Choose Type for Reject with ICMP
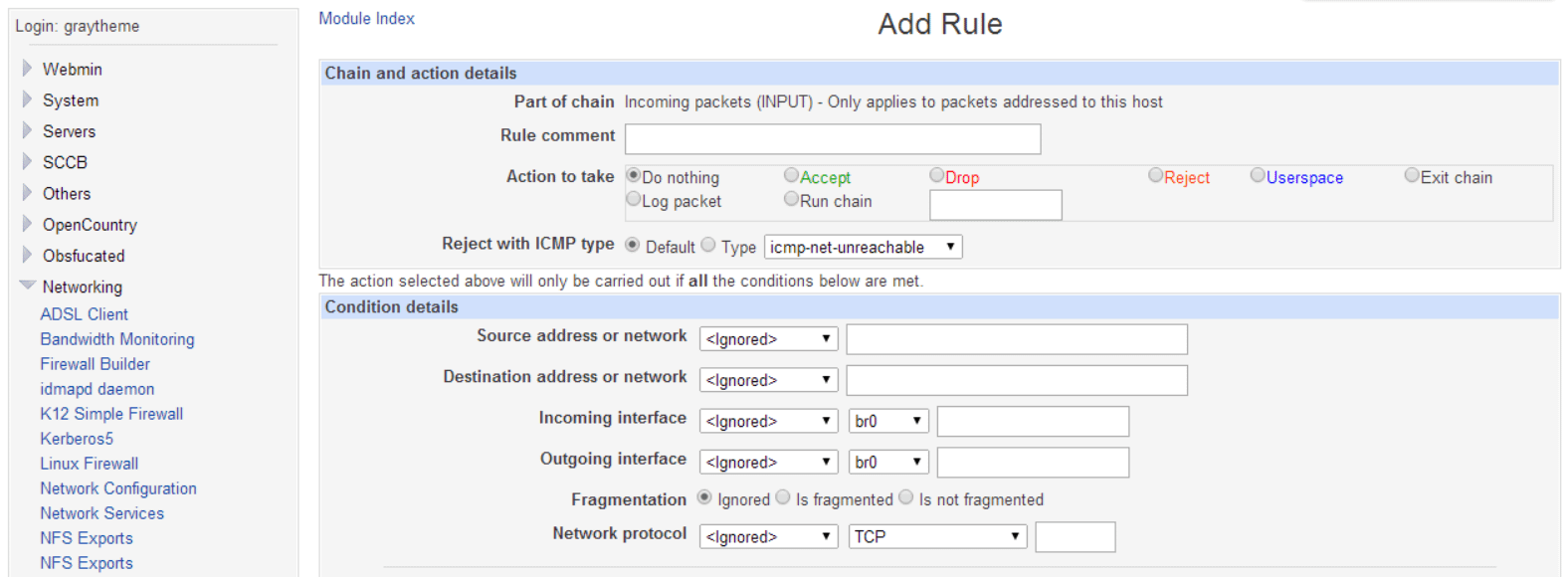Viewport: 1568px width, 577px height. point(707,244)
